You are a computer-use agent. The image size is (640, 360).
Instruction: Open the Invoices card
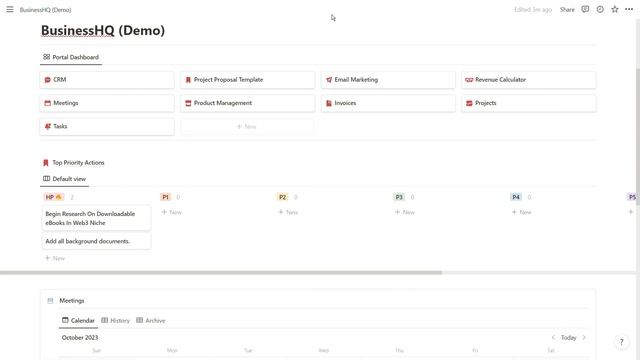[388, 103]
